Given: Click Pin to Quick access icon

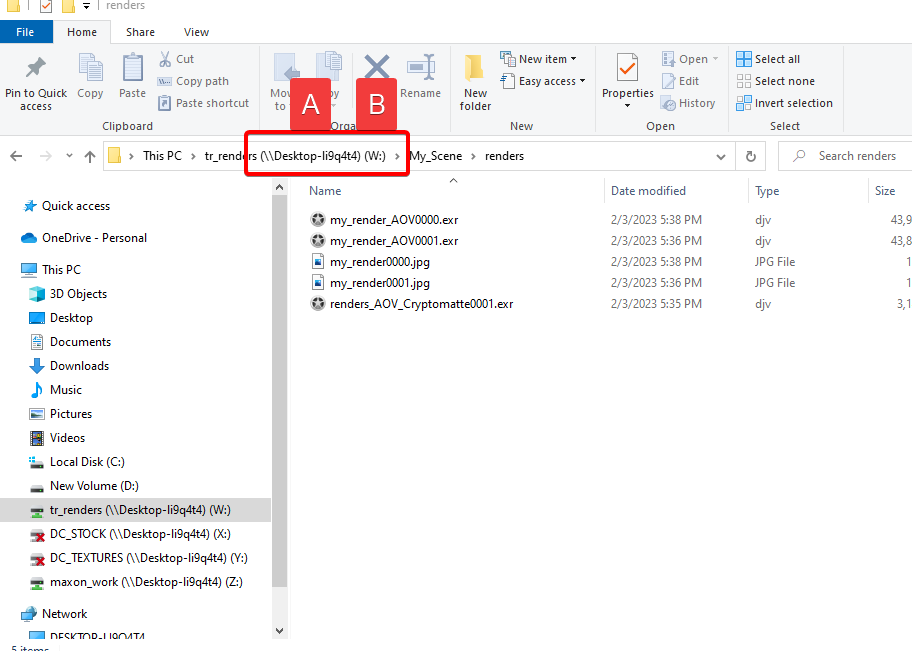Looking at the screenshot, I should pos(35,69).
